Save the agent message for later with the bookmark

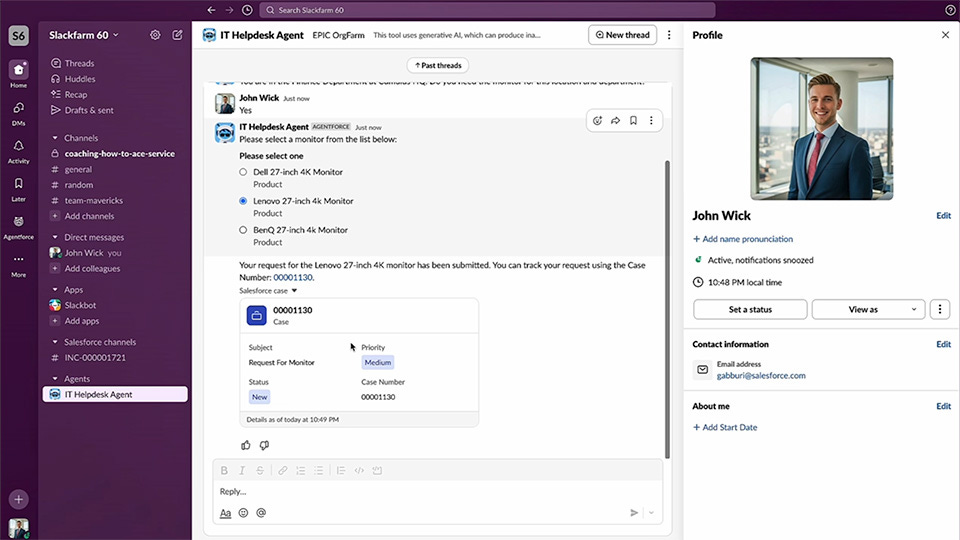(x=633, y=121)
